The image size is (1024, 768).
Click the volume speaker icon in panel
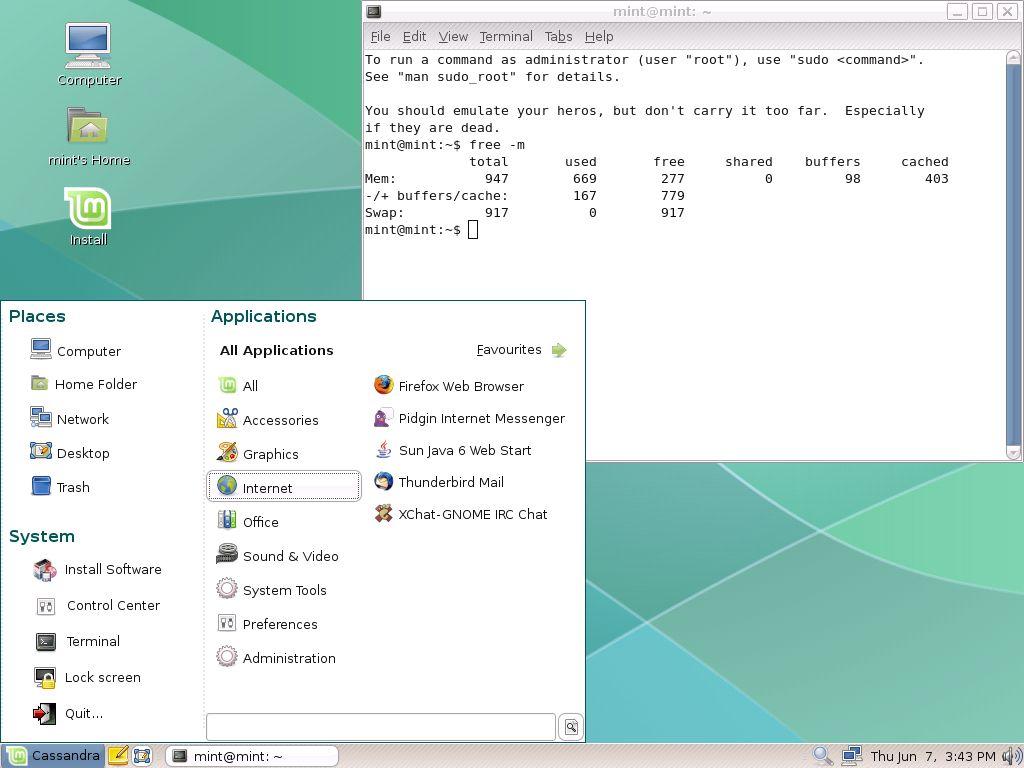[x=1011, y=756]
